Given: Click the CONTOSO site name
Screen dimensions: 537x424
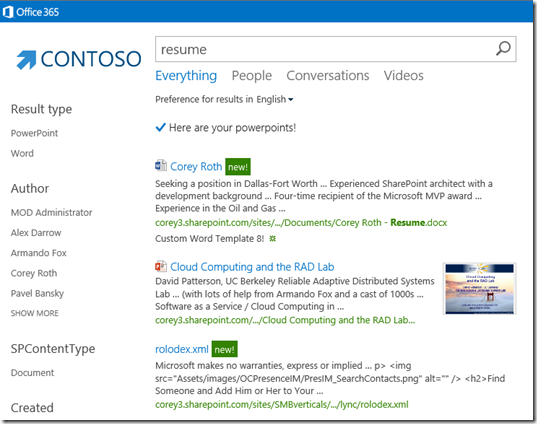Looking at the screenshot, I should [91, 59].
